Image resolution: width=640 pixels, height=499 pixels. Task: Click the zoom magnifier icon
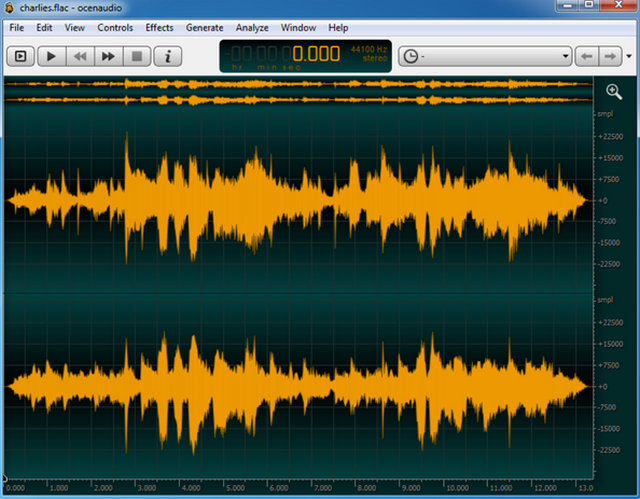(x=614, y=92)
